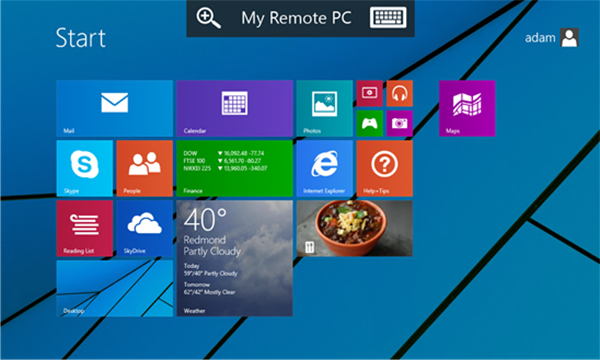Open the Music headphones tile
The height and width of the screenshot is (360, 600).
pyautogui.click(x=399, y=93)
